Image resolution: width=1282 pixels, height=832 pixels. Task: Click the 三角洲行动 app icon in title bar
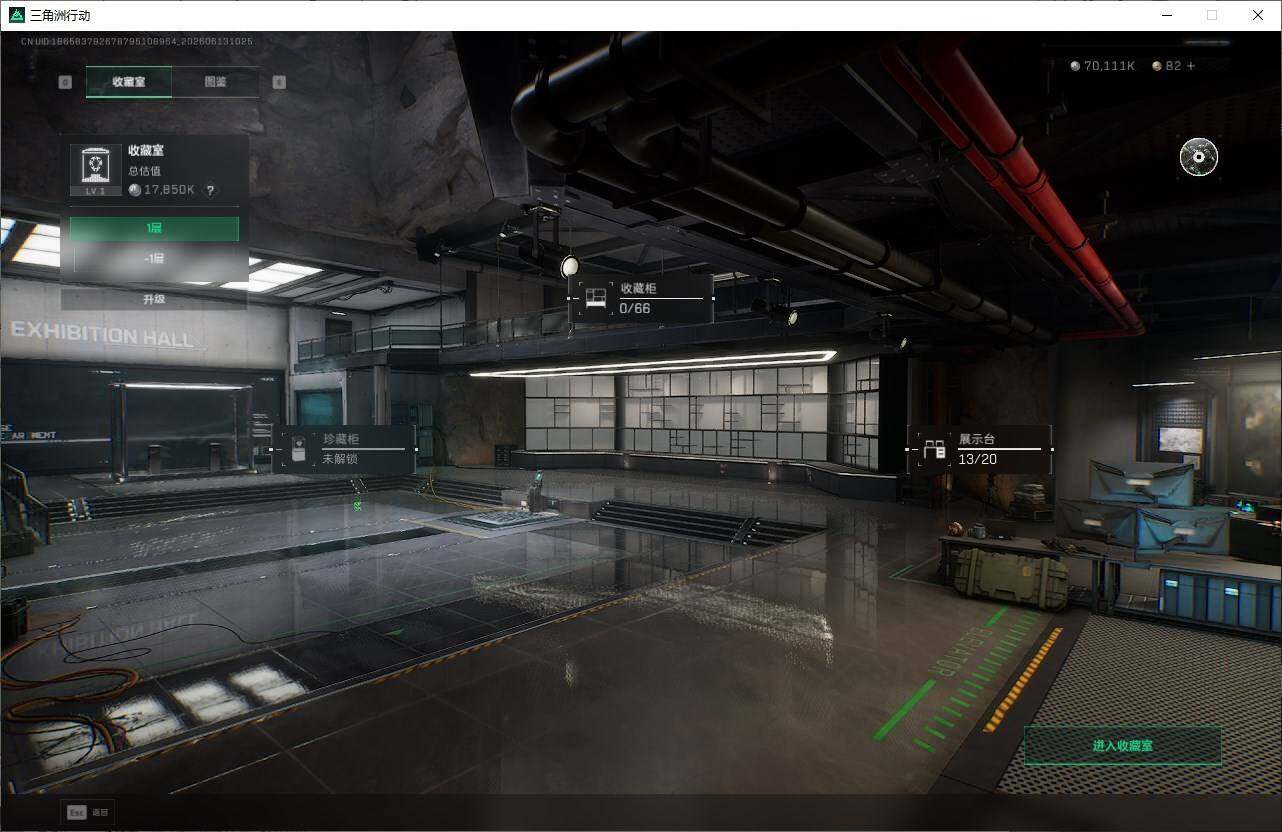[x=15, y=15]
